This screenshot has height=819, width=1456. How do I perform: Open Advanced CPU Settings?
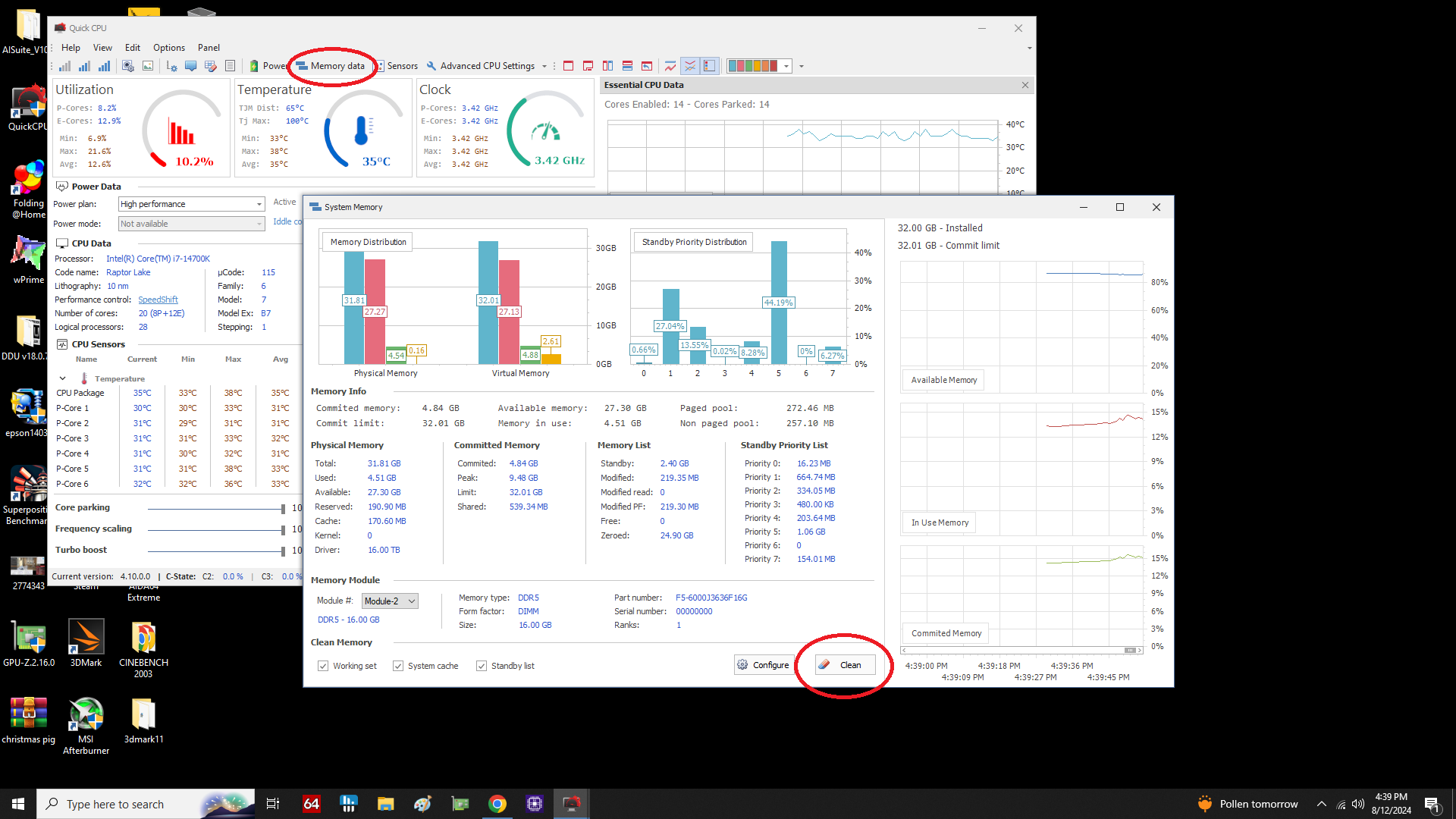(x=481, y=66)
